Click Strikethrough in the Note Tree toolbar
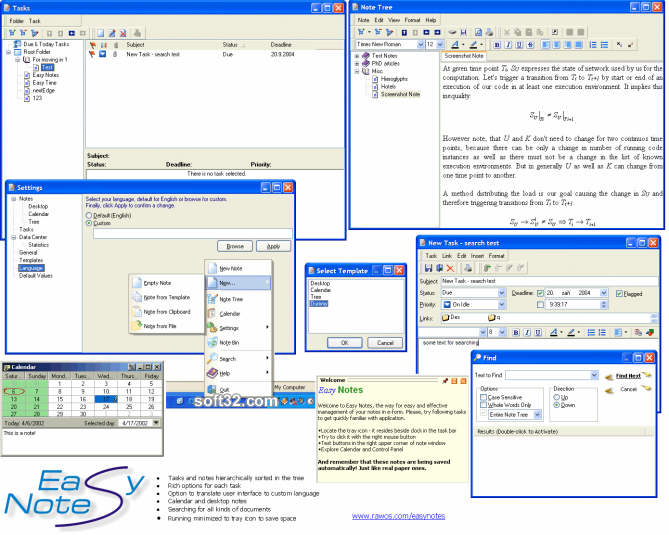 tap(530, 45)
